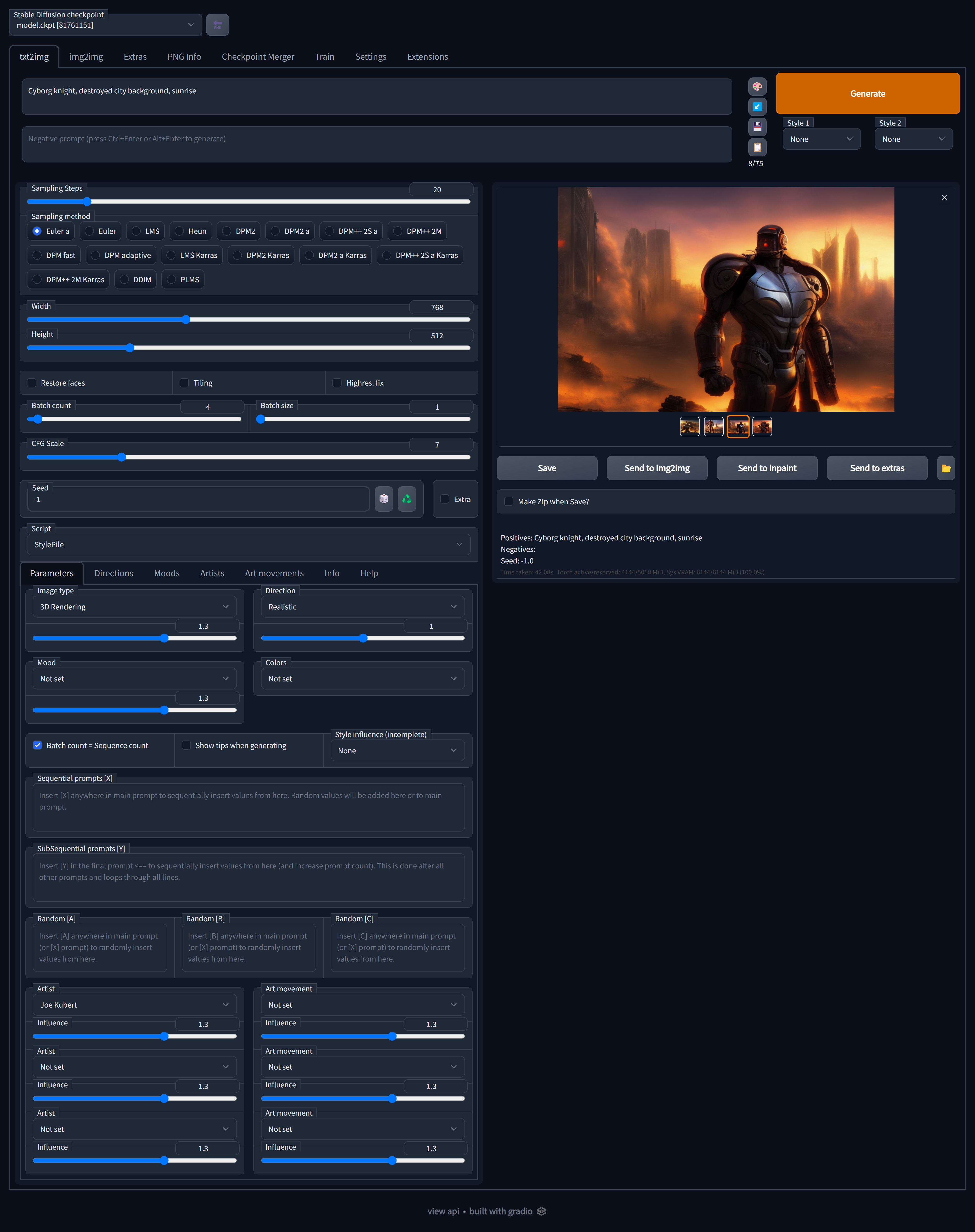975x1232 pixels.
Task: Click the green recycle reuse seed icon
Action: (406, 499)
